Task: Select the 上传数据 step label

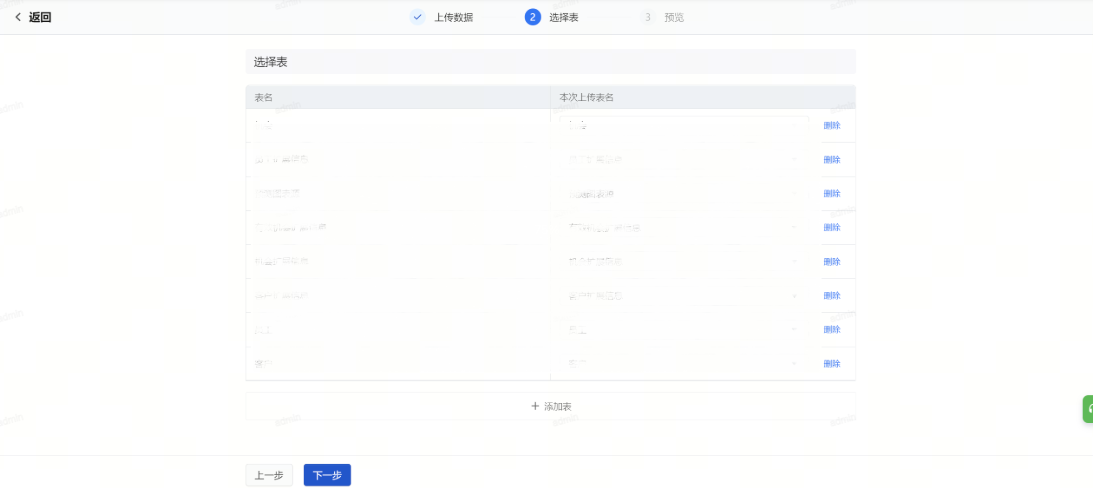Action: pos(454,17)
